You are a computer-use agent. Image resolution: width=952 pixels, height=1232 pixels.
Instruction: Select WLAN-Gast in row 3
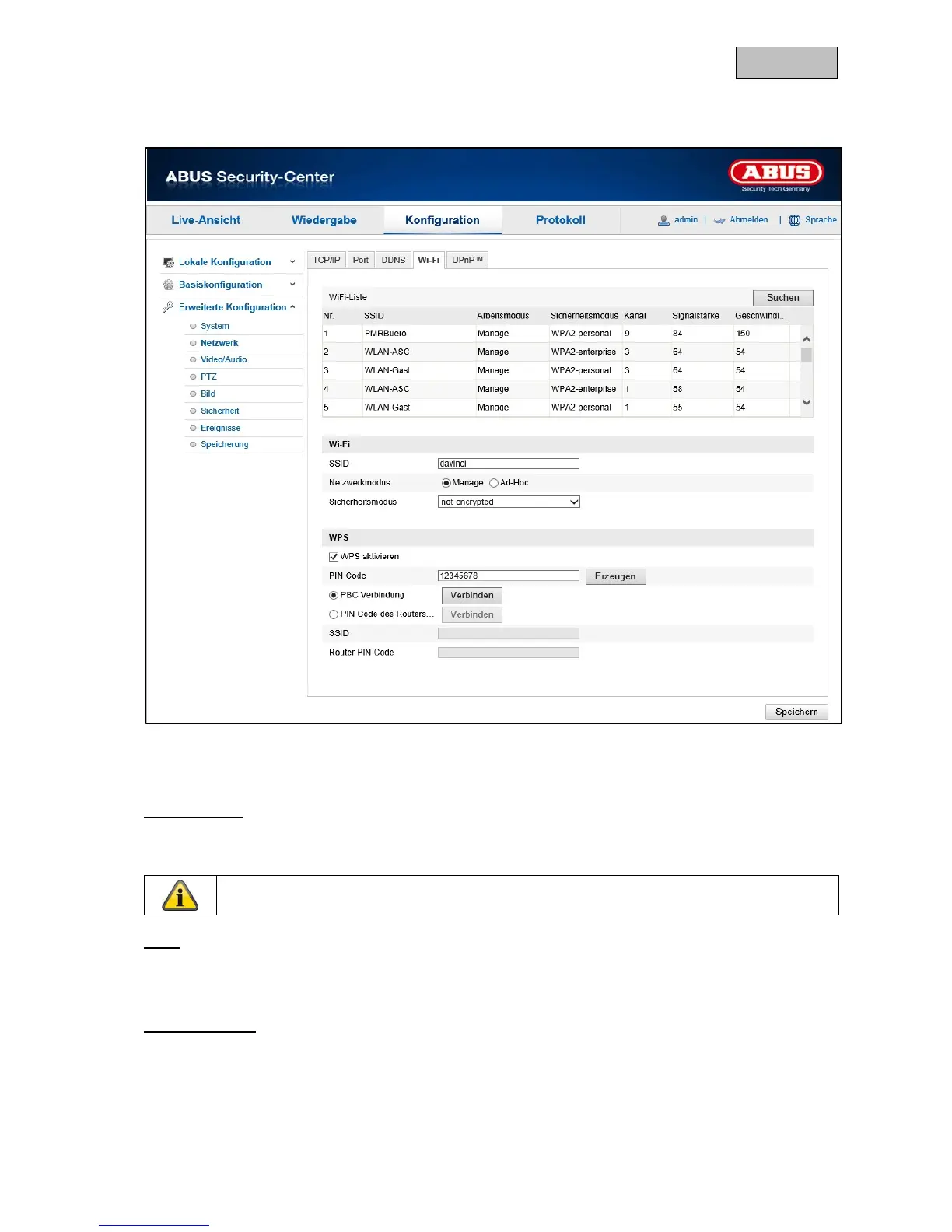562,371
